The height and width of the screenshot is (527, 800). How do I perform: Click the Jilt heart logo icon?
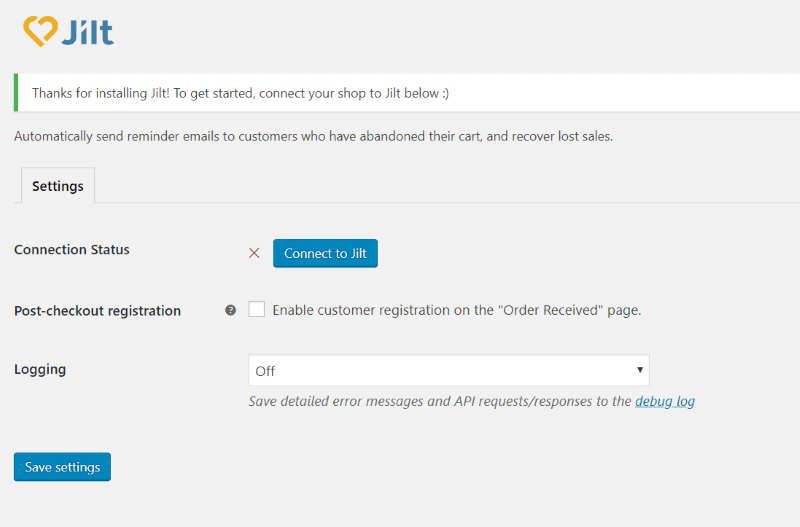tap(41, 31)
